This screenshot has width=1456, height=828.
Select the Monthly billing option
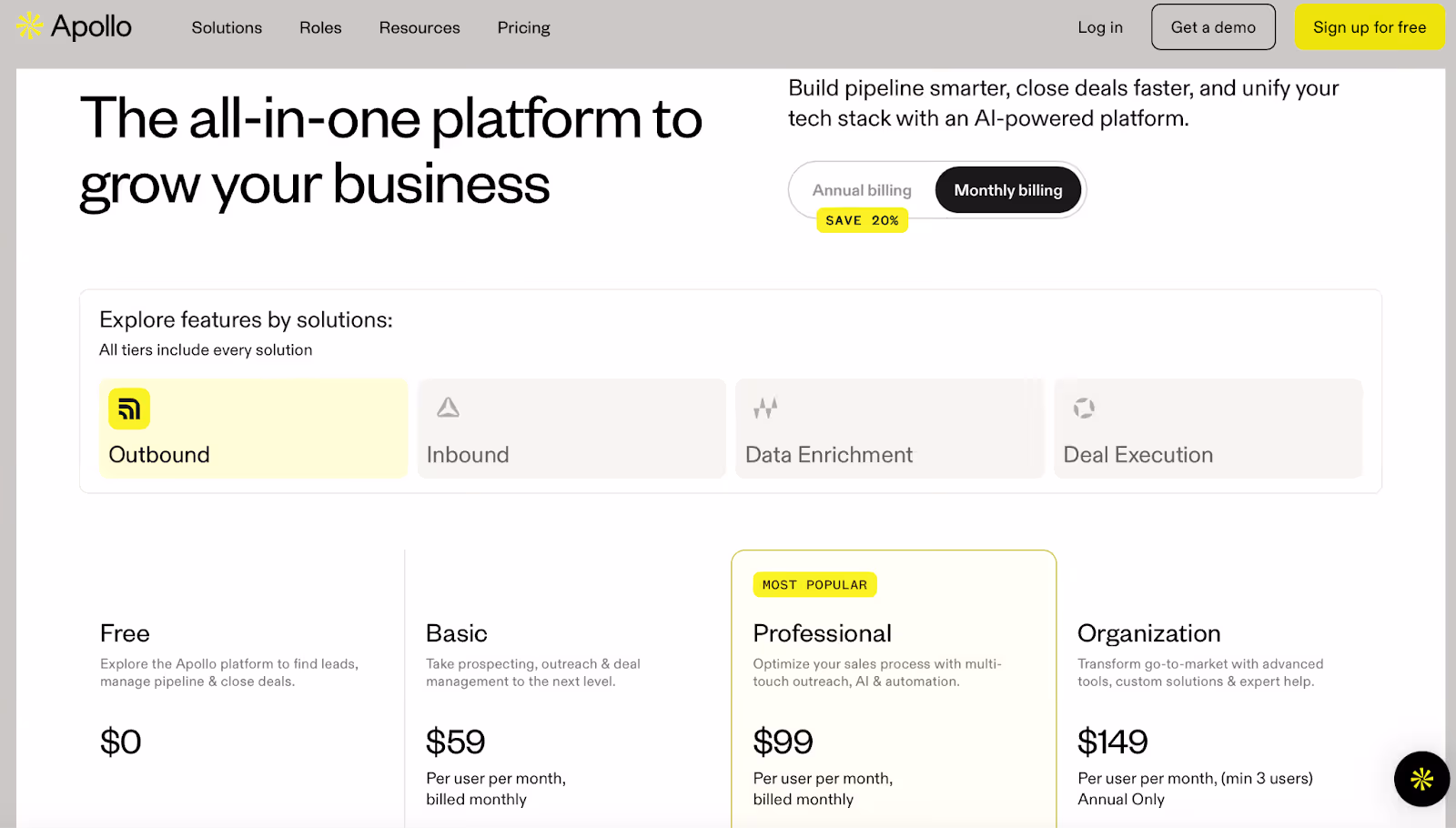coord(1007,189)
